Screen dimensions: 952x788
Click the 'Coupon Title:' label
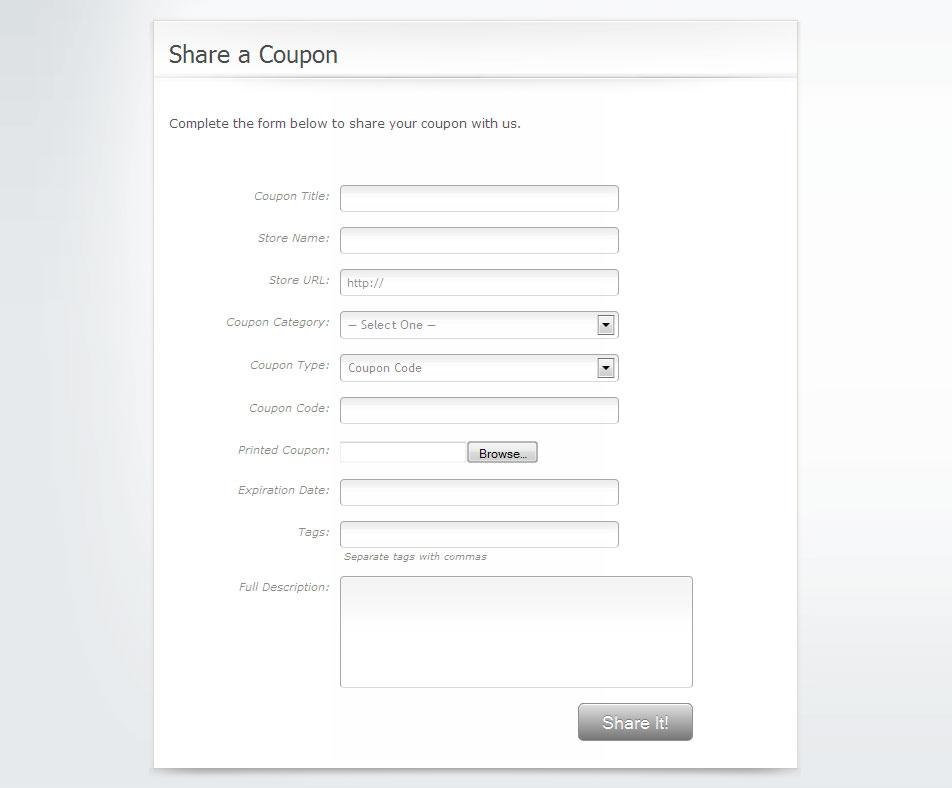290,196
